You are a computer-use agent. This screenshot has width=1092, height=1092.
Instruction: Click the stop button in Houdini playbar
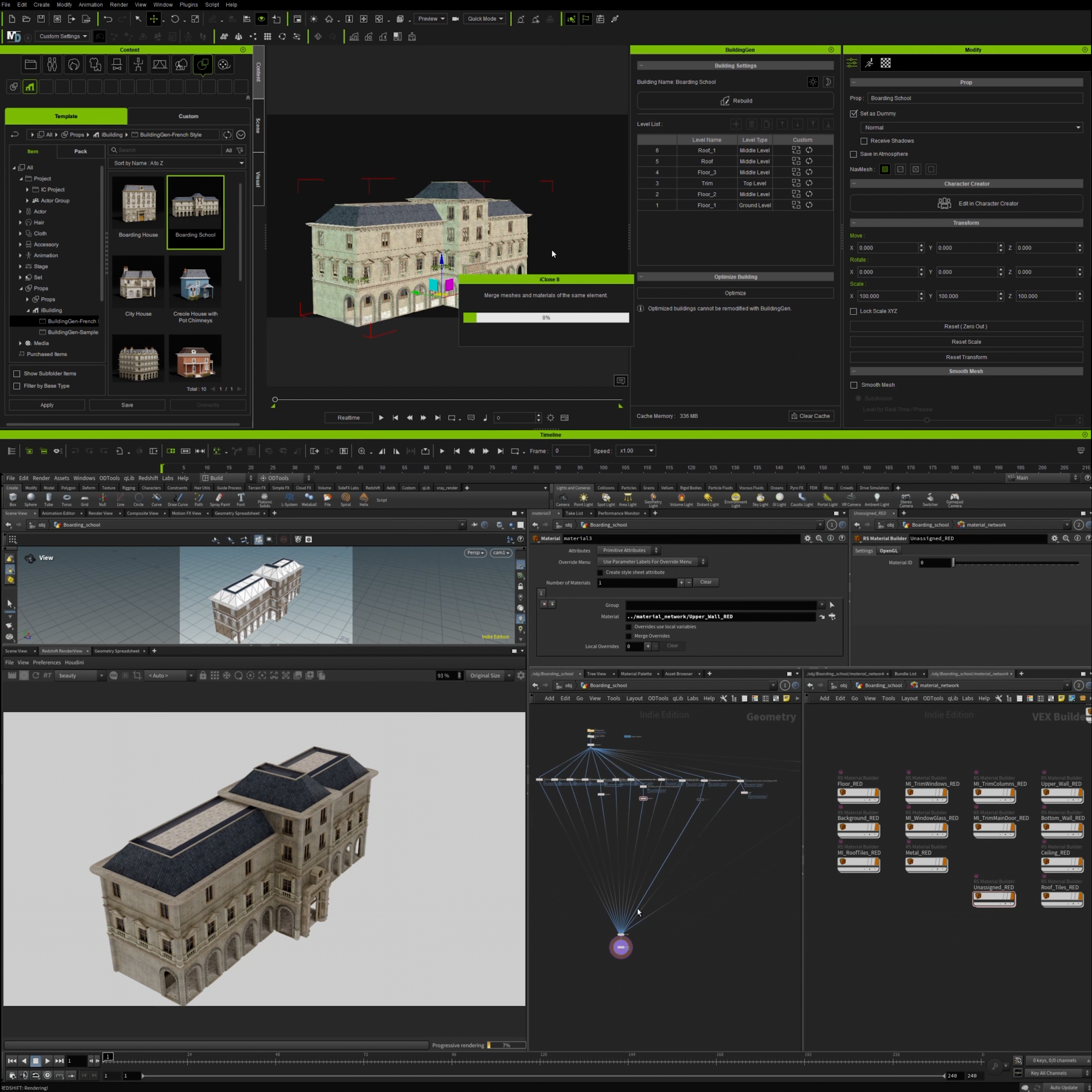coord(35,1061)
